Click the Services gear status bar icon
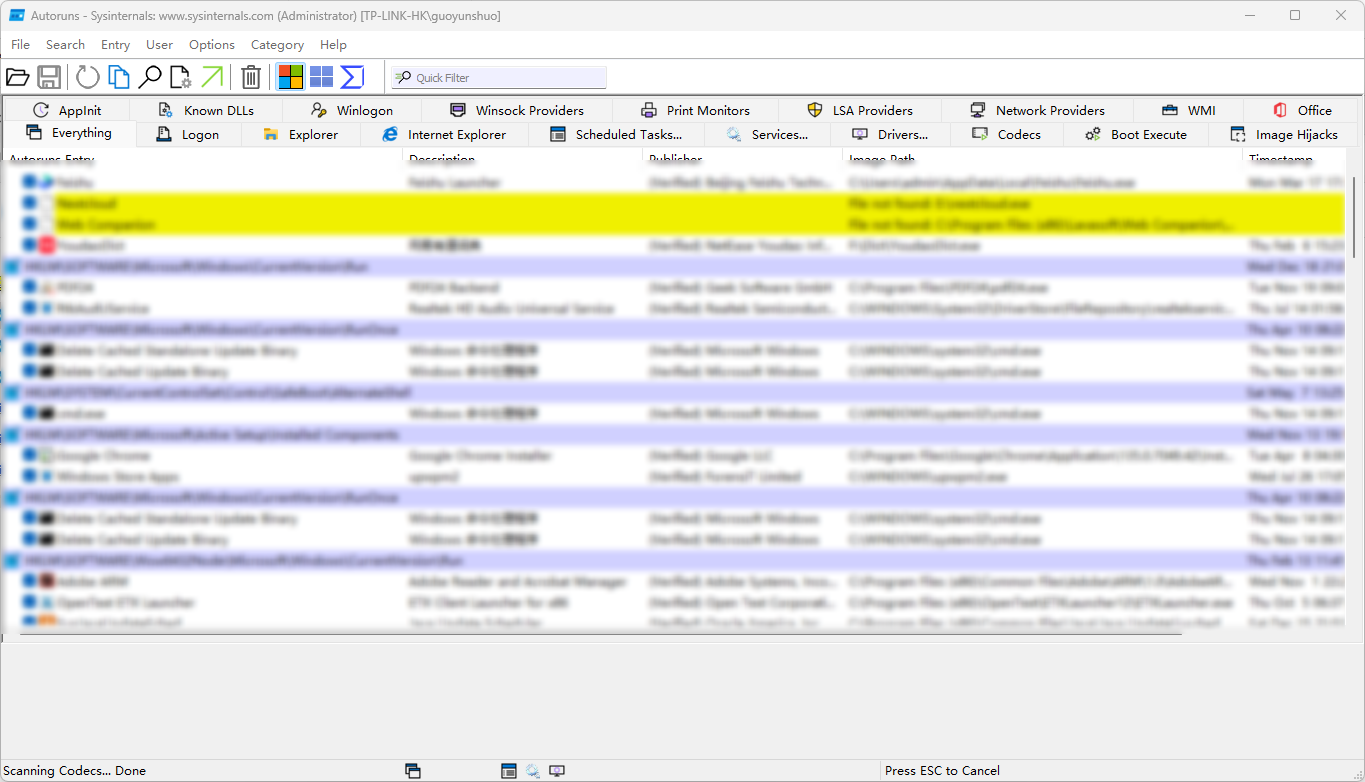Viewport: 1365px width, 782px height. coord(533,771)
